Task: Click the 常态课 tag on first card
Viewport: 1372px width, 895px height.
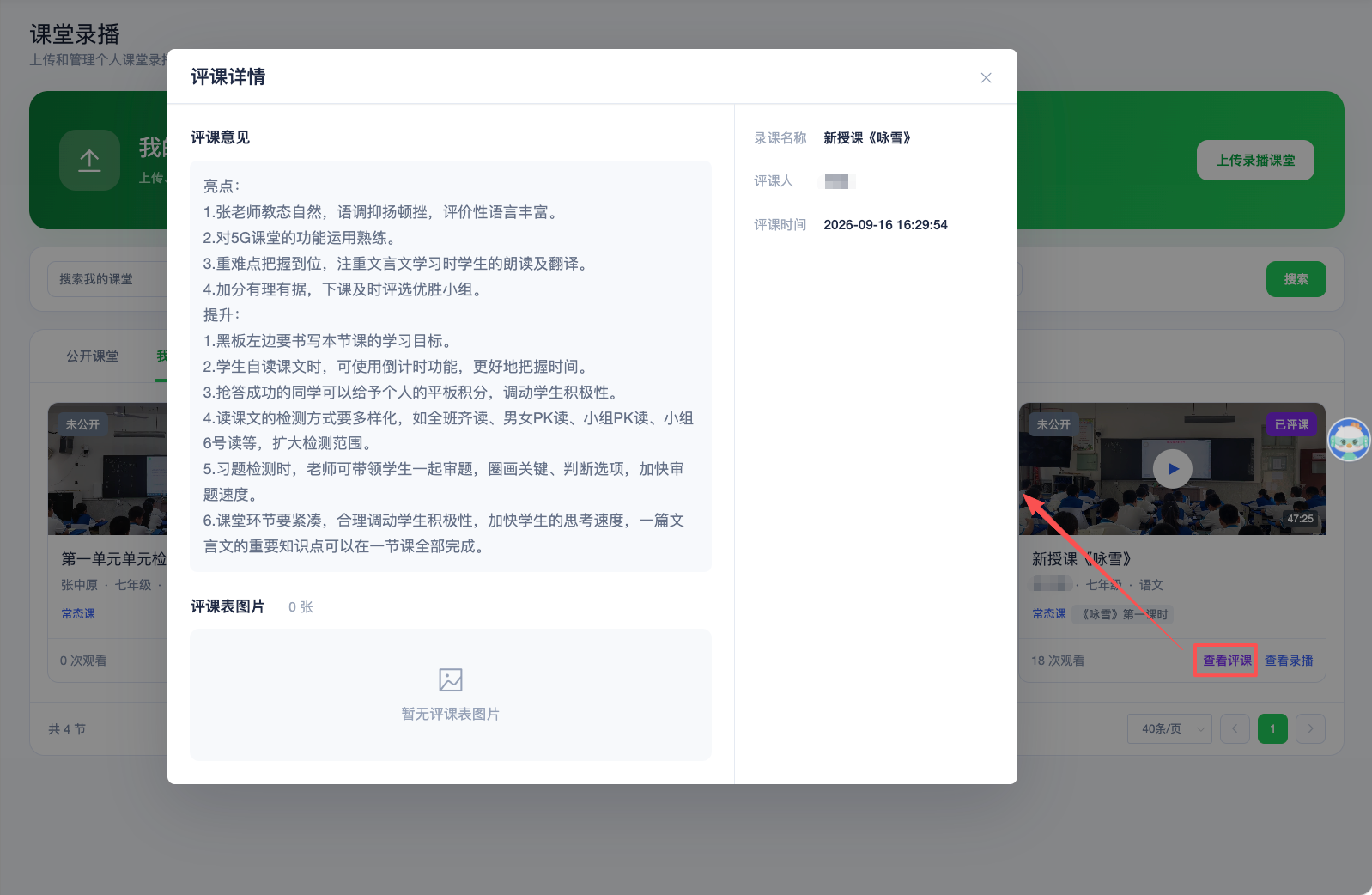Action: (x=78, y=613)
